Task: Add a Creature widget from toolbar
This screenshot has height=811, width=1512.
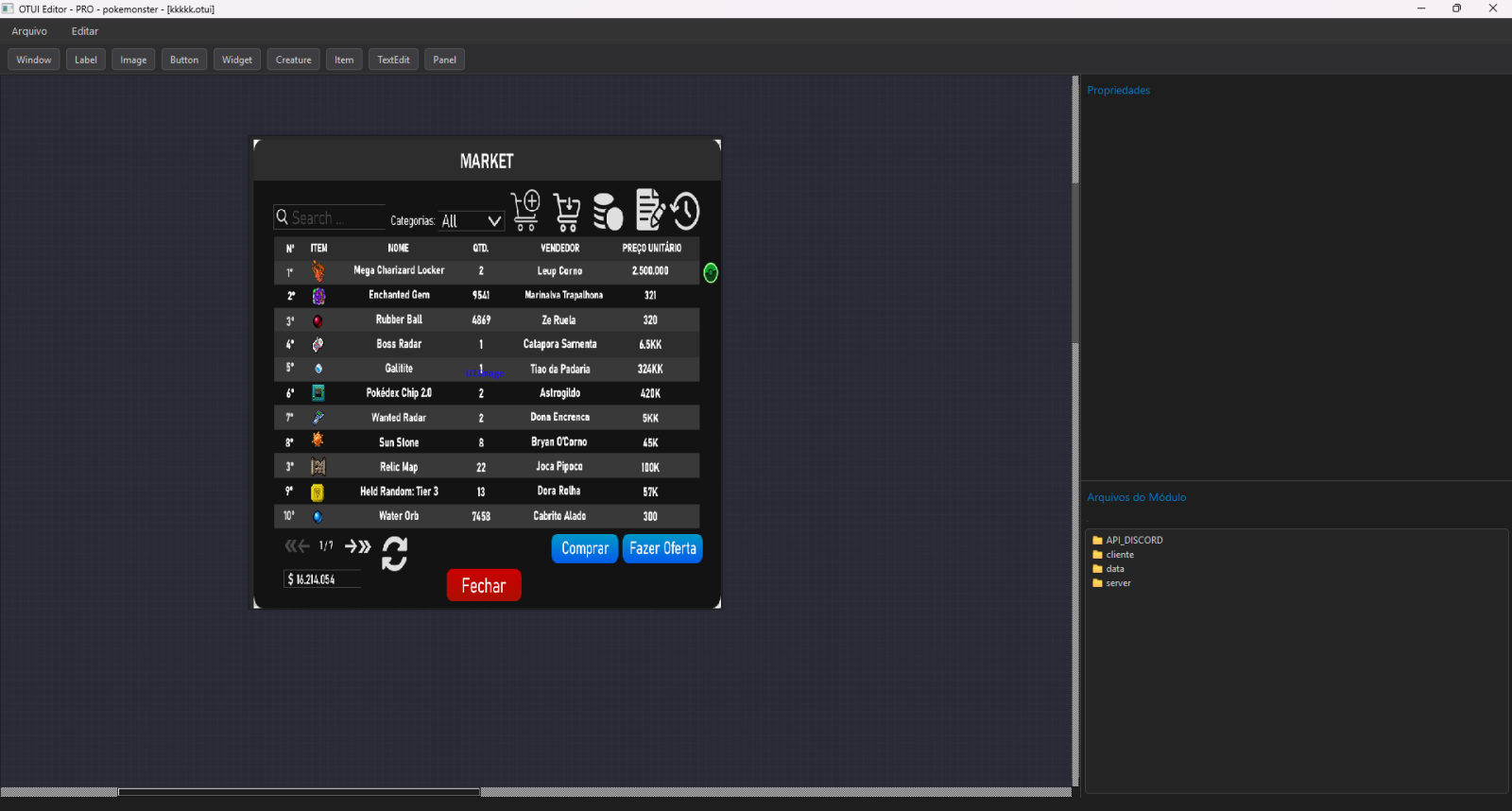Action: pyautogui.click(x=293, y=60)
